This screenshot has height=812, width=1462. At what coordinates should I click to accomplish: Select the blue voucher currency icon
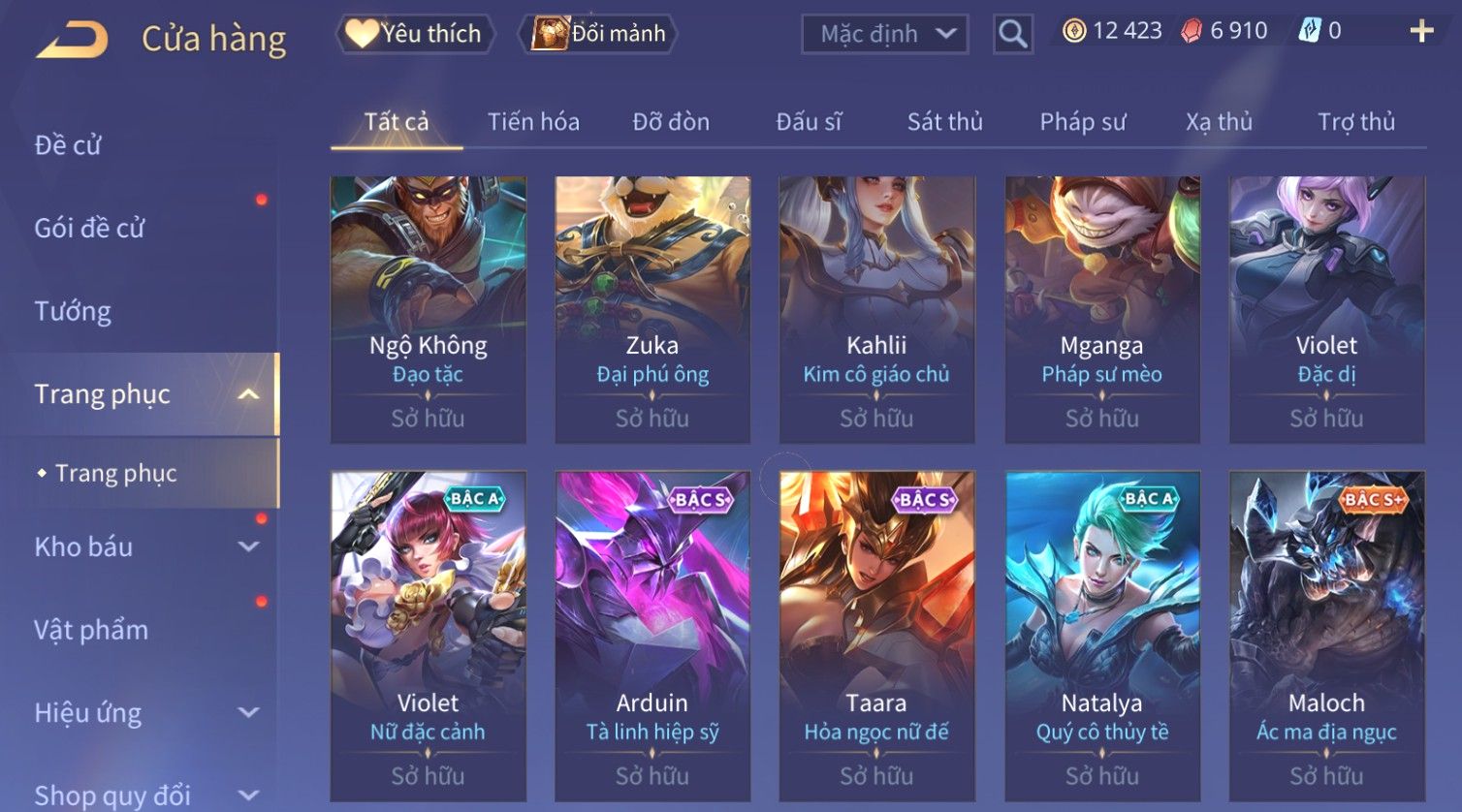[1309, 31]
